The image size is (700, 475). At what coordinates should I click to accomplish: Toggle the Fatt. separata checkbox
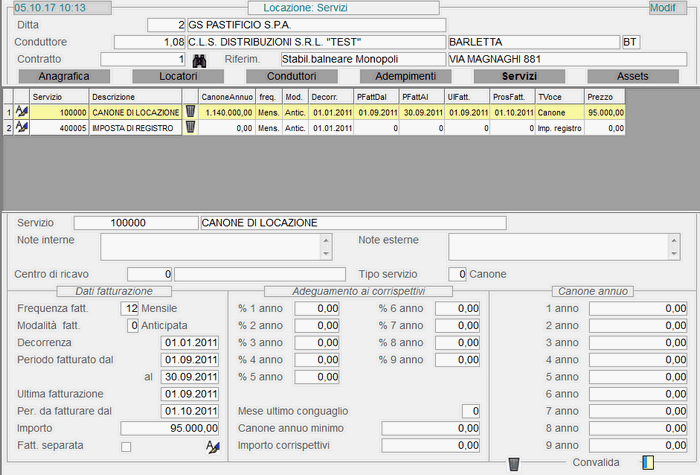click(126, 446)
